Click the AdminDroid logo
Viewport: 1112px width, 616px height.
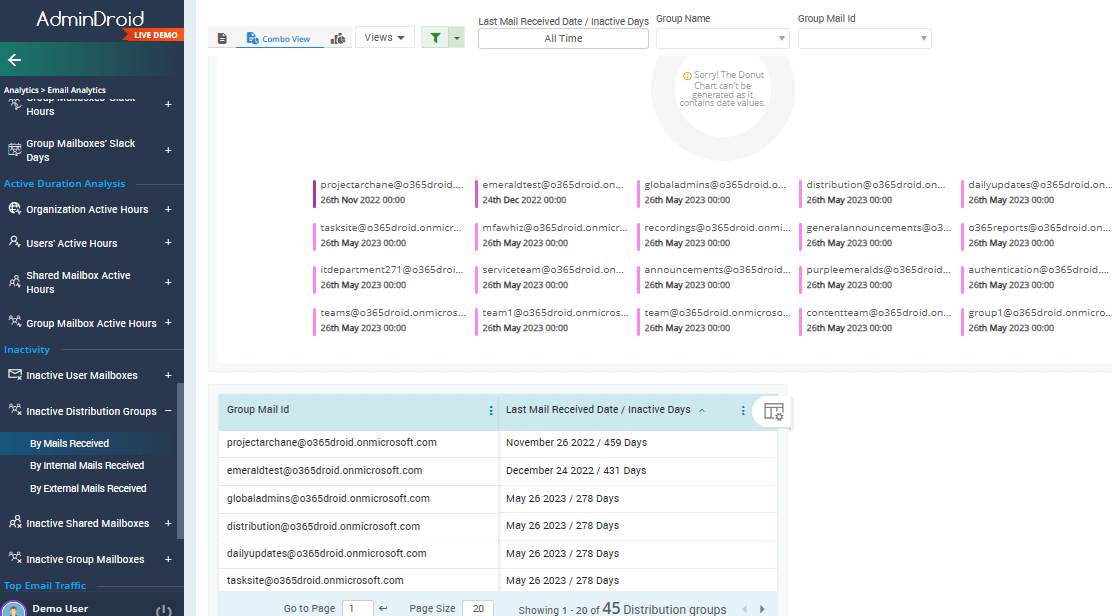point(88,16)
